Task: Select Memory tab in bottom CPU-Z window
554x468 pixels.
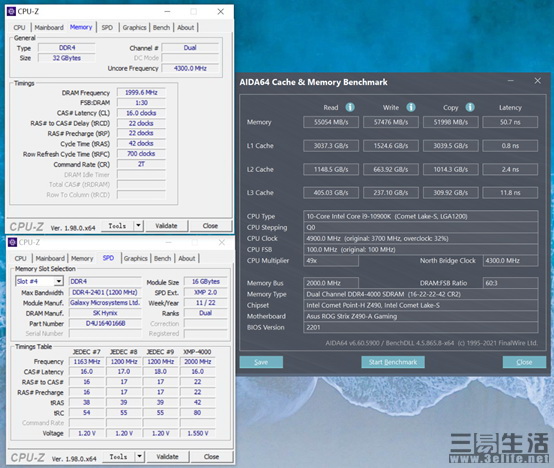Action: [82, 259]
